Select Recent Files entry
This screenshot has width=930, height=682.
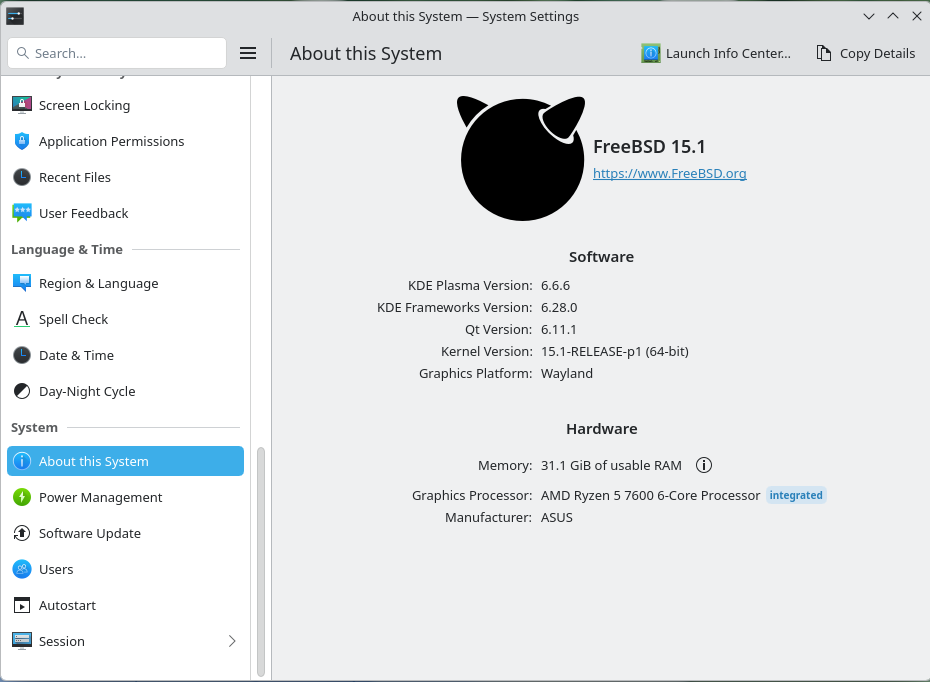[x=125, y=177]
